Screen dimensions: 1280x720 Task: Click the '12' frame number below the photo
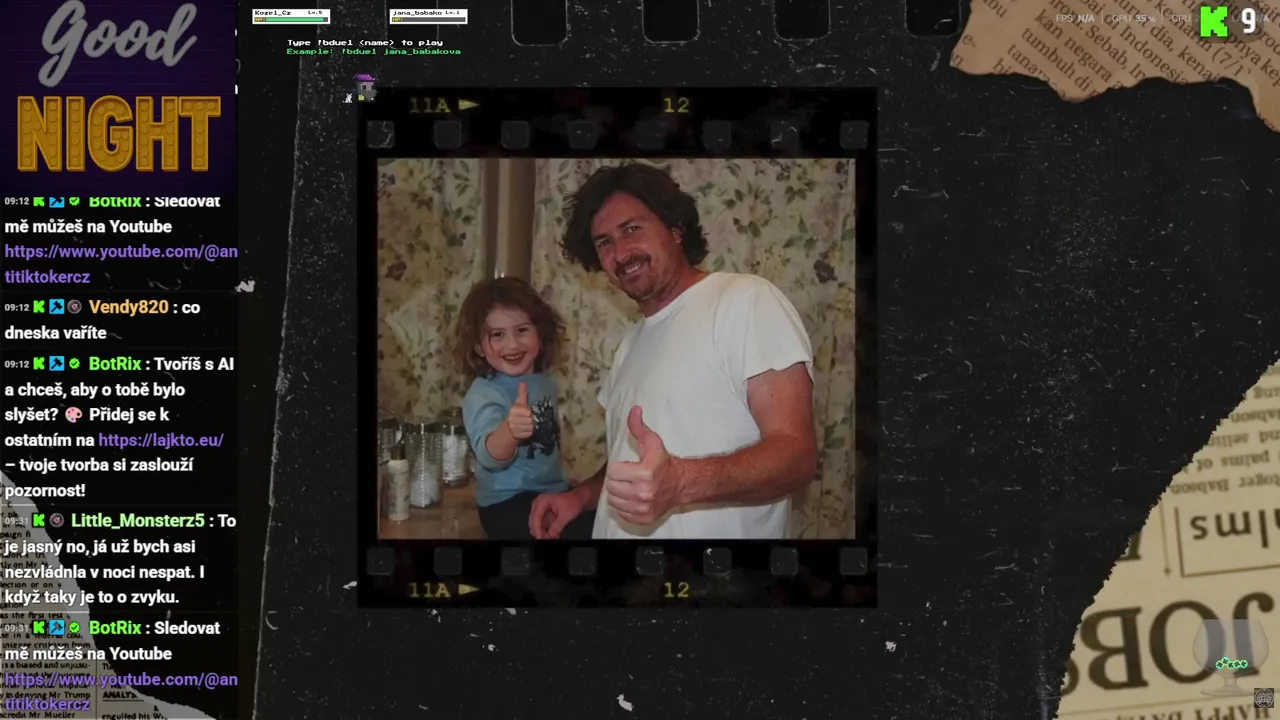[676, 590]
